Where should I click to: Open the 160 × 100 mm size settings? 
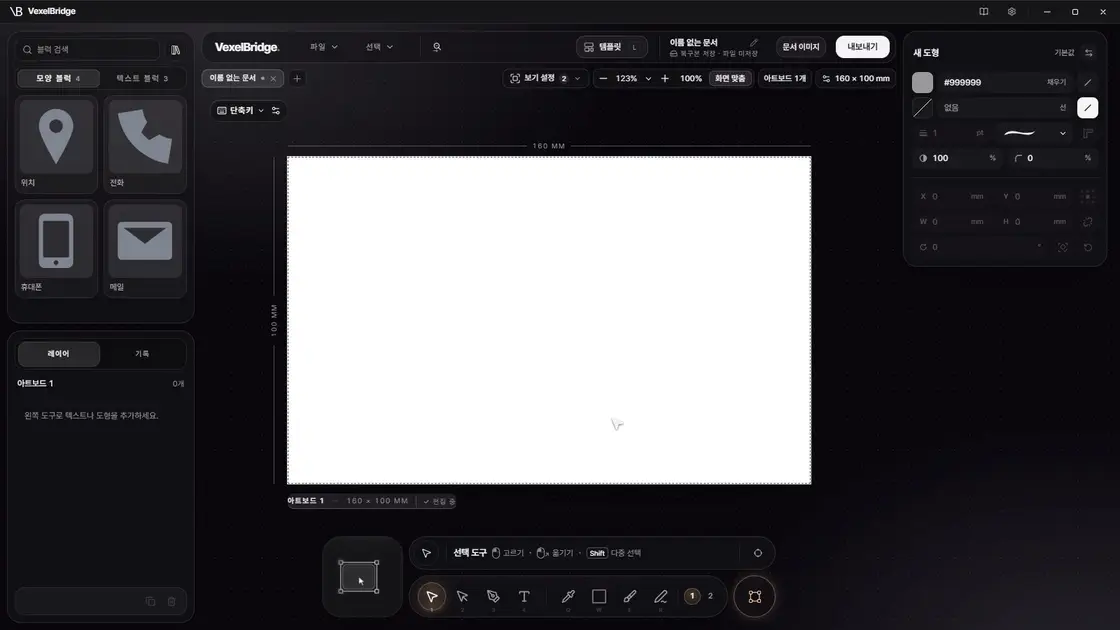tap(856, 79)
